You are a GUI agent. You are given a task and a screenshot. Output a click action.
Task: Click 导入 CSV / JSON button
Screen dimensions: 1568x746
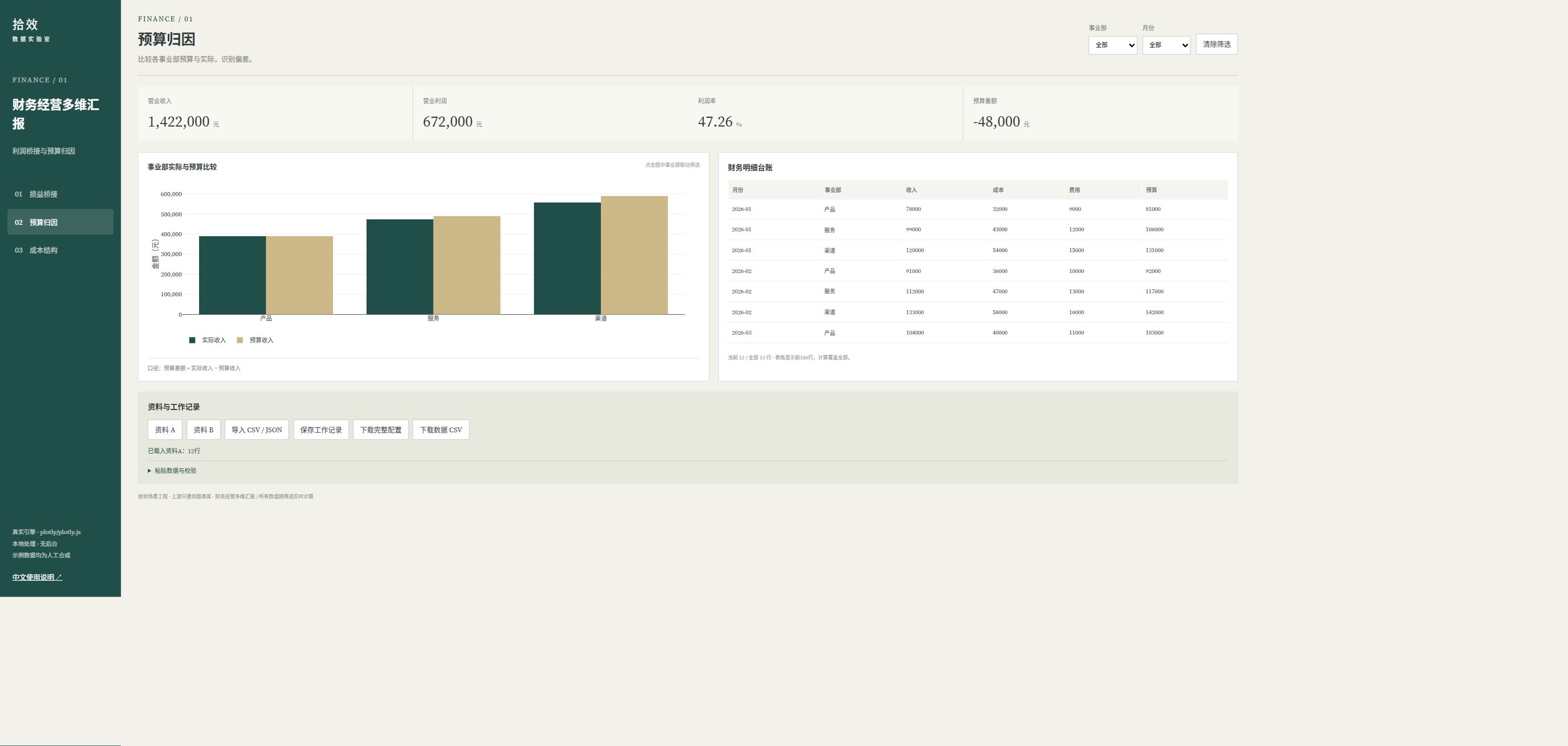[x=257, y=430]
